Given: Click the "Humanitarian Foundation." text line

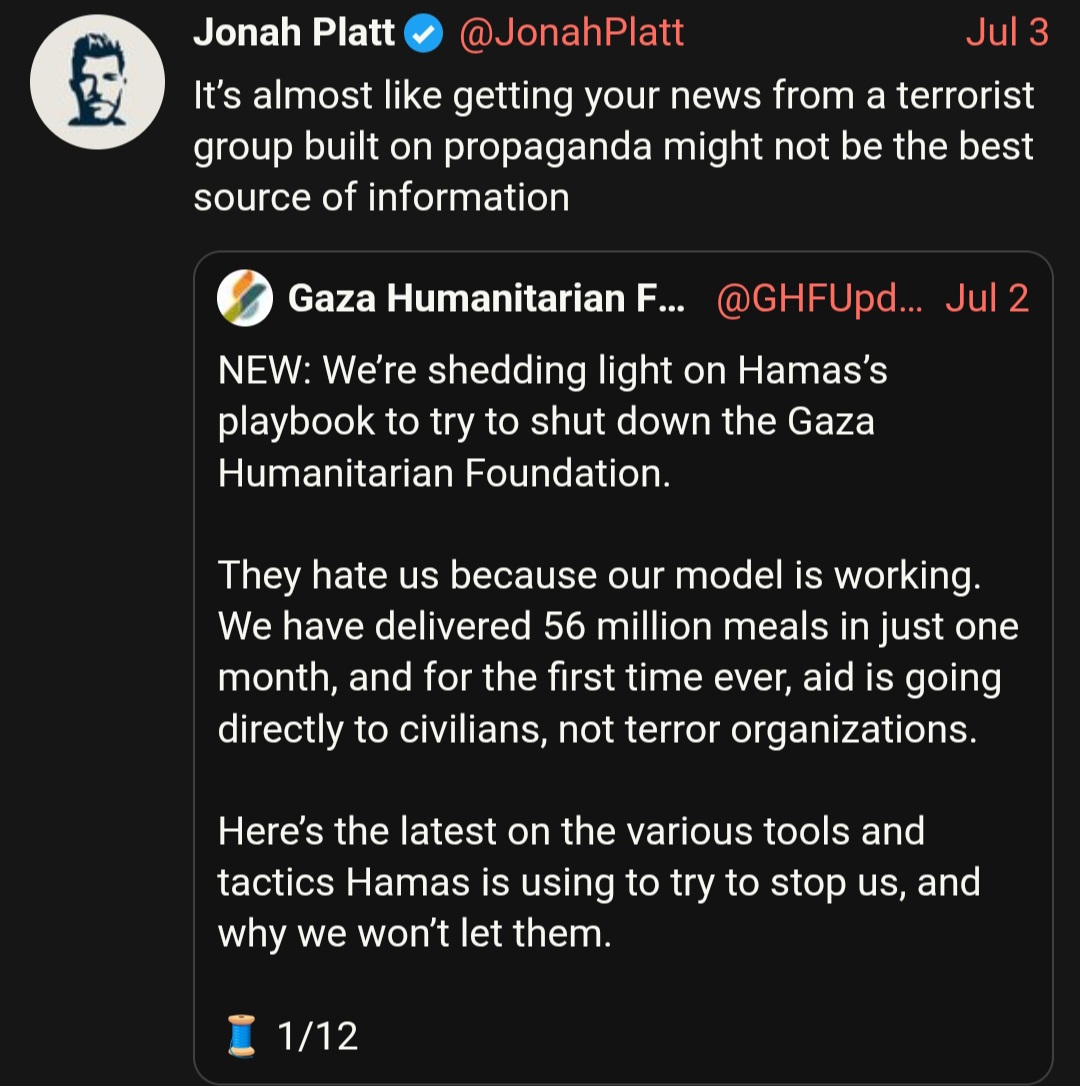Looking at the screenshot, I should point(444,473).
